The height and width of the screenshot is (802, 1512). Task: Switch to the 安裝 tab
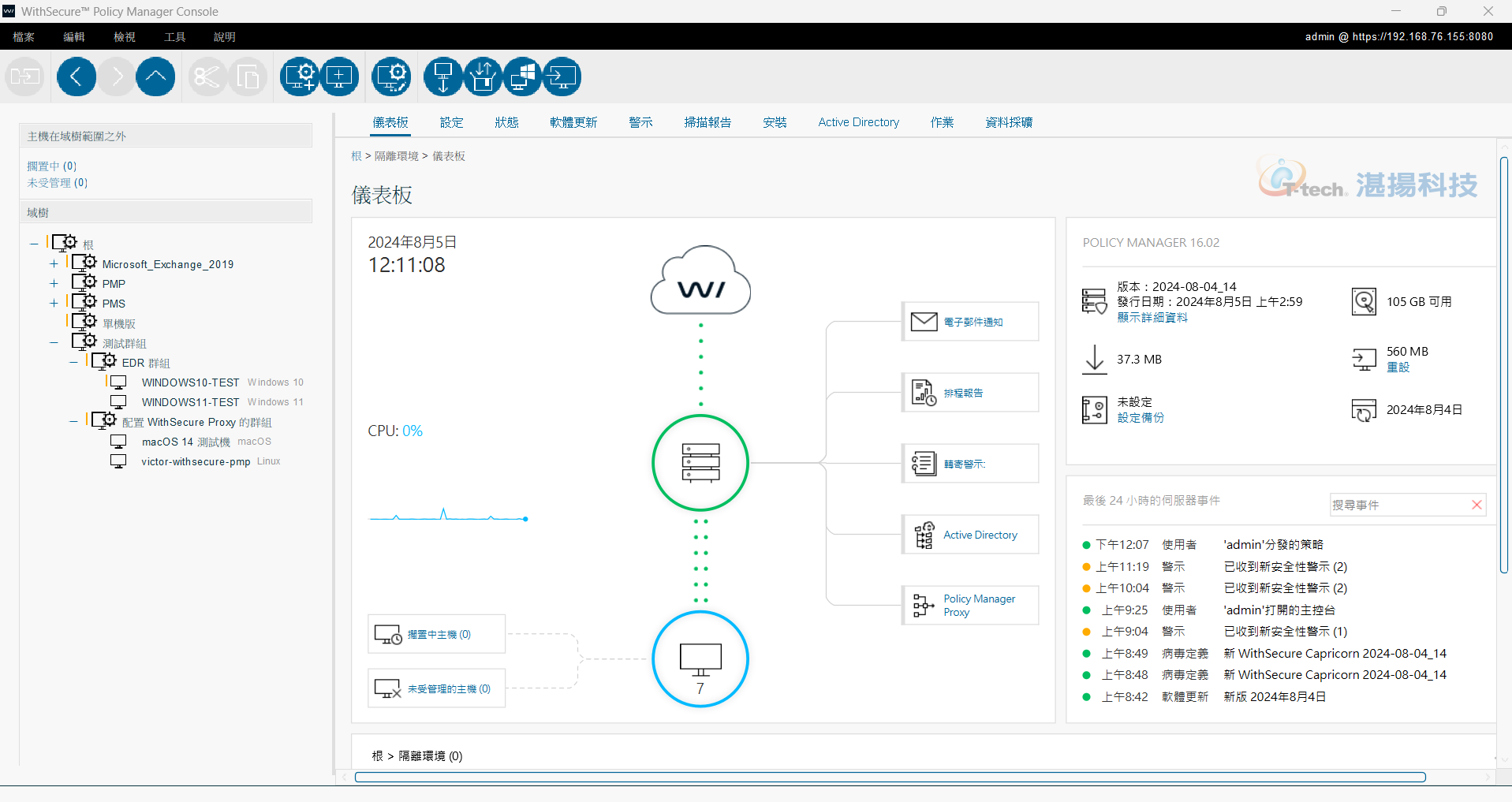[775, 122]
